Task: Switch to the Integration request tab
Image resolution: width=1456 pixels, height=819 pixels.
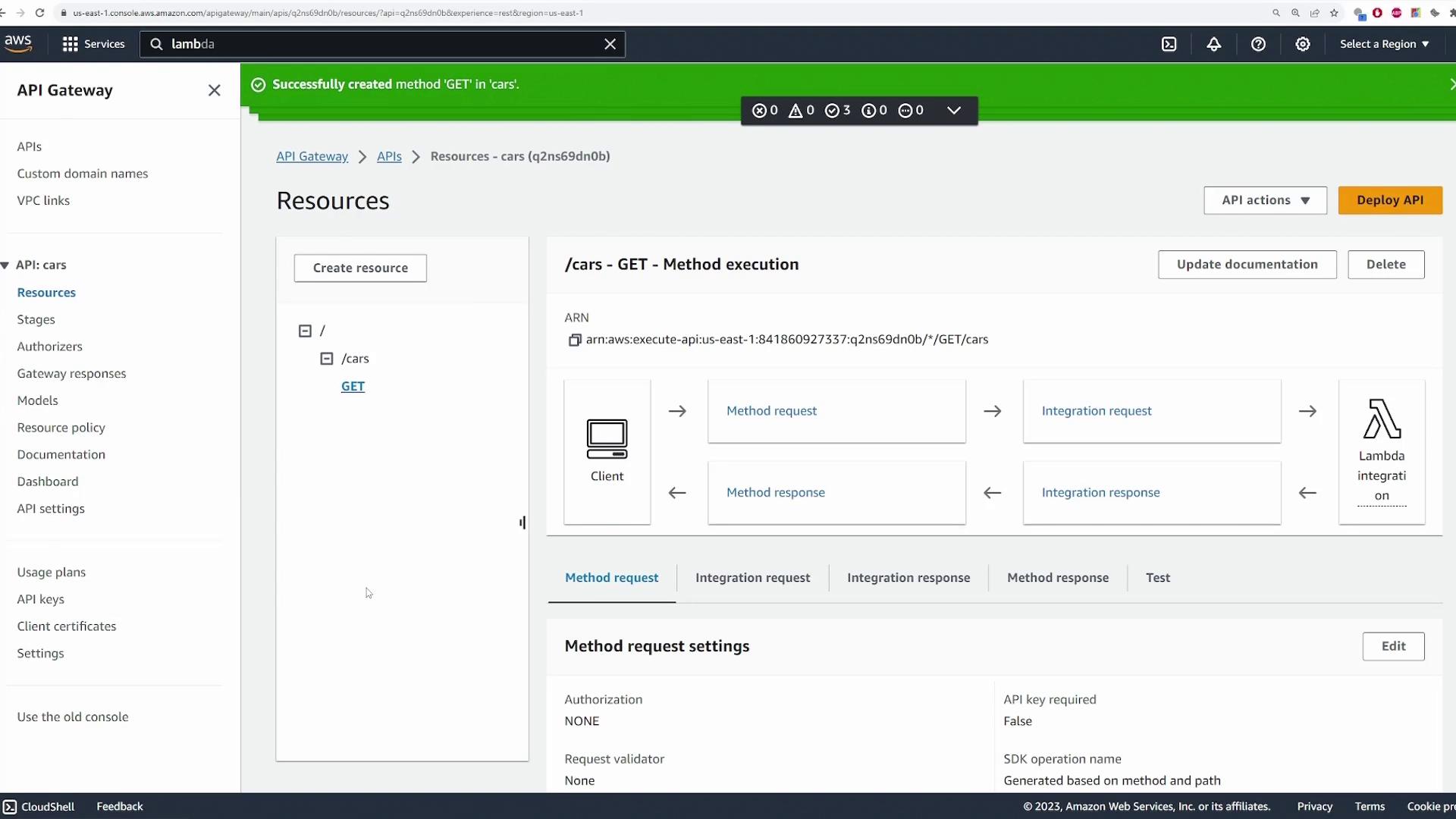Action: [752, 578]
